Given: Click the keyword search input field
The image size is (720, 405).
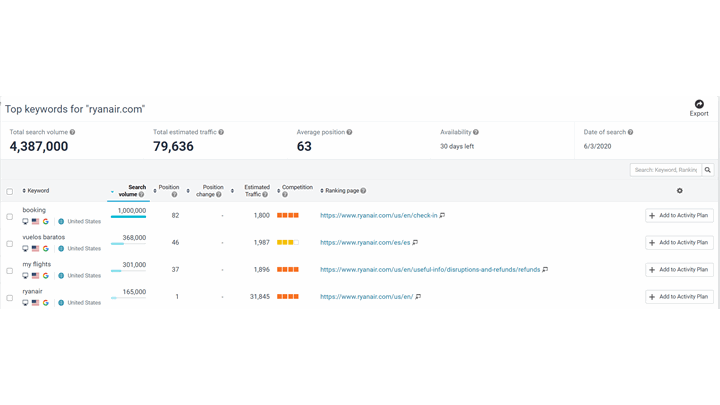Looking at the screenshot, I should 664,170.
